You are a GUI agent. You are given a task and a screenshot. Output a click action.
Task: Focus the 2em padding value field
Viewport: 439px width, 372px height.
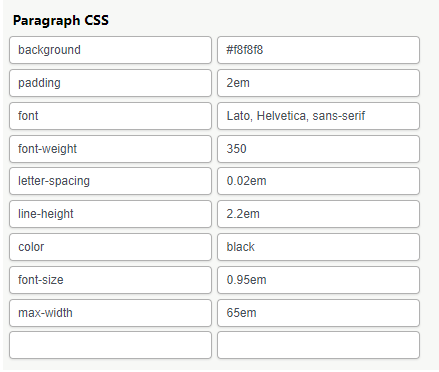click(x=318, y=83)
